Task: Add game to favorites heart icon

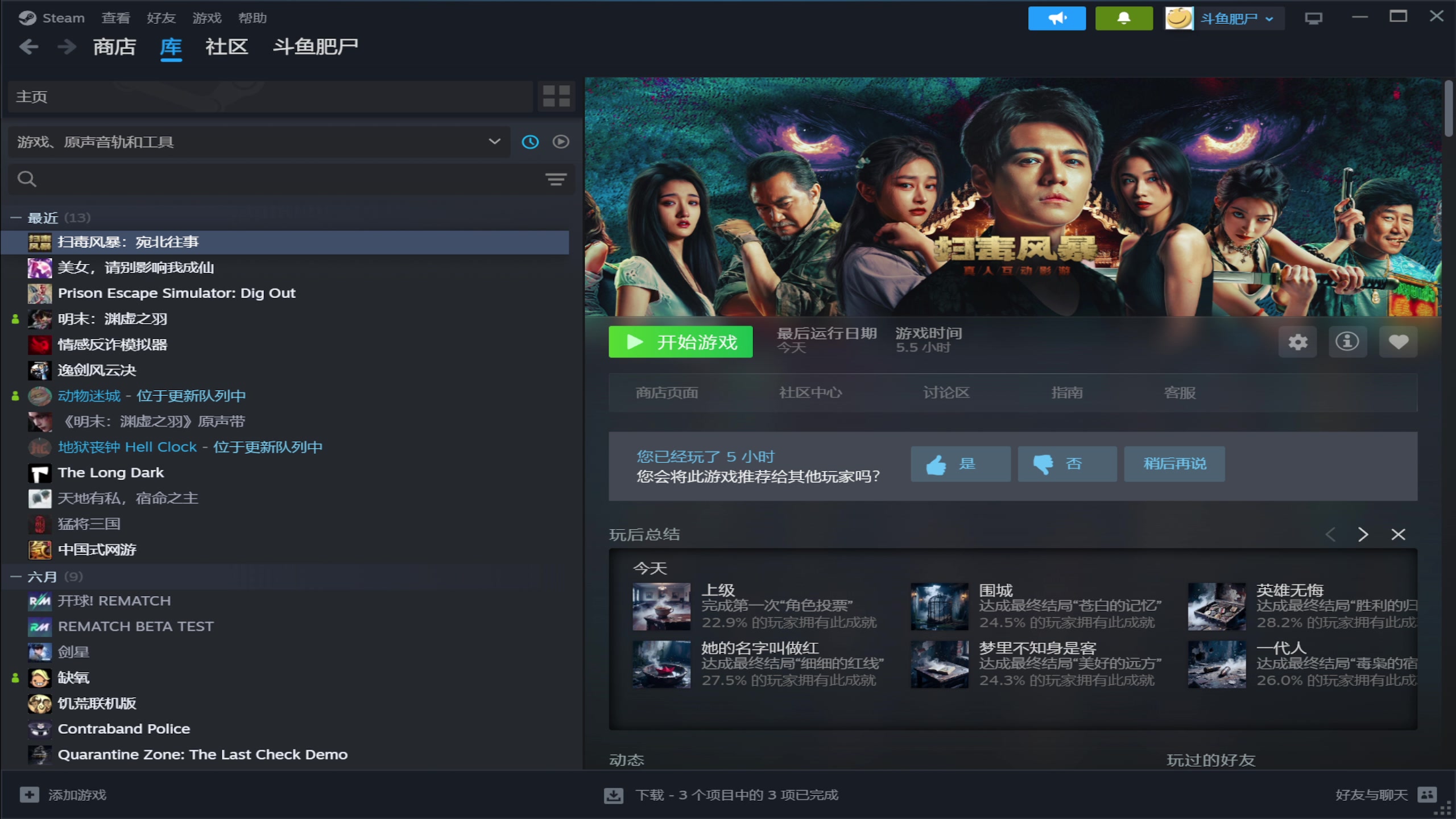Action: coord(1398,342)
